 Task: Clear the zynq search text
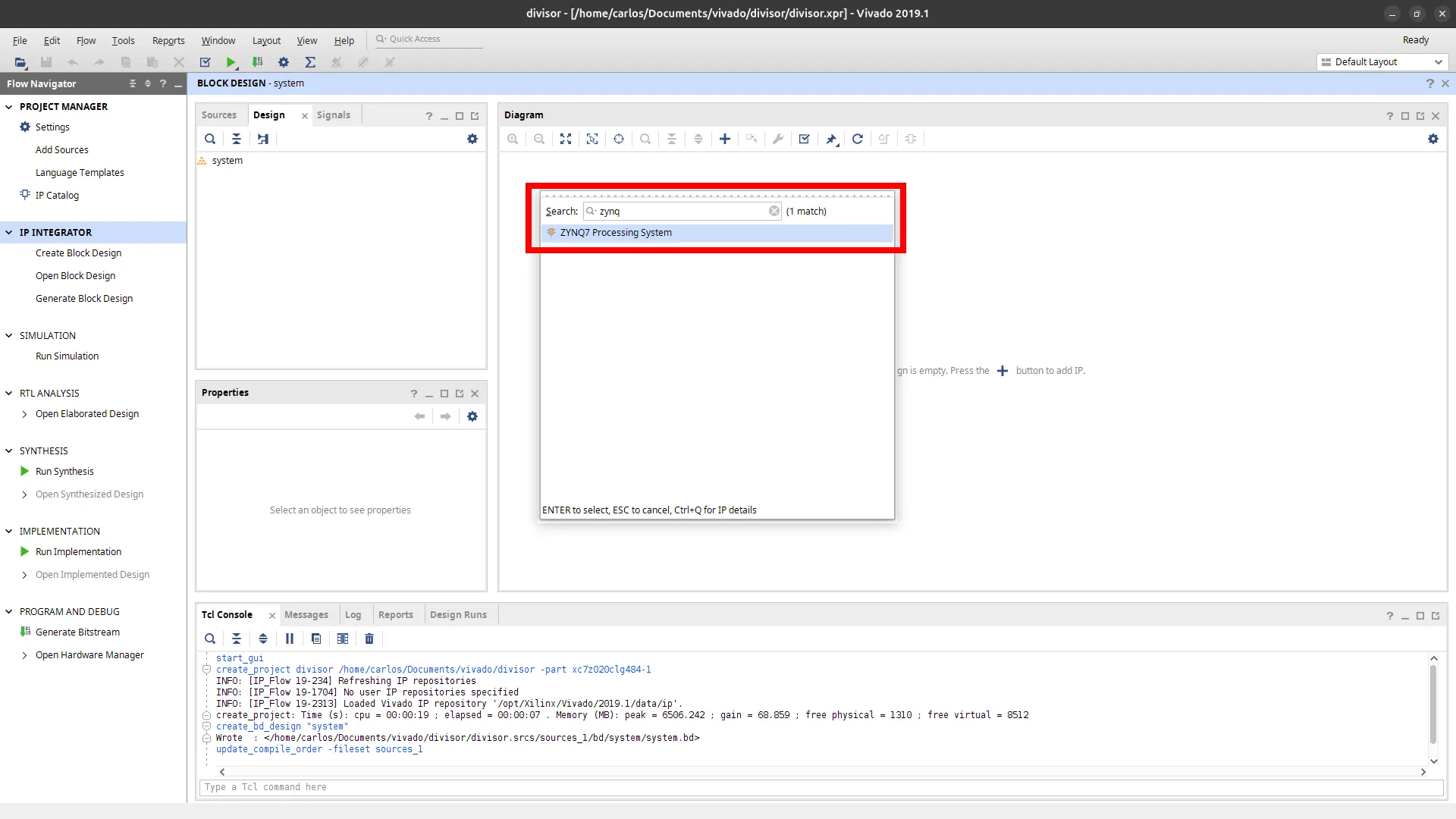pyautogui.click(x=774, y=211)
